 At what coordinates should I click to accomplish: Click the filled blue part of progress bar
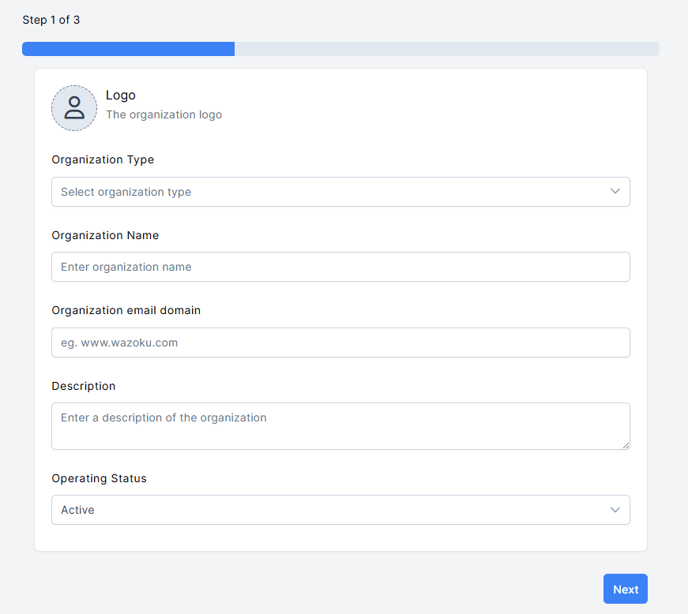tap(128, 49)
